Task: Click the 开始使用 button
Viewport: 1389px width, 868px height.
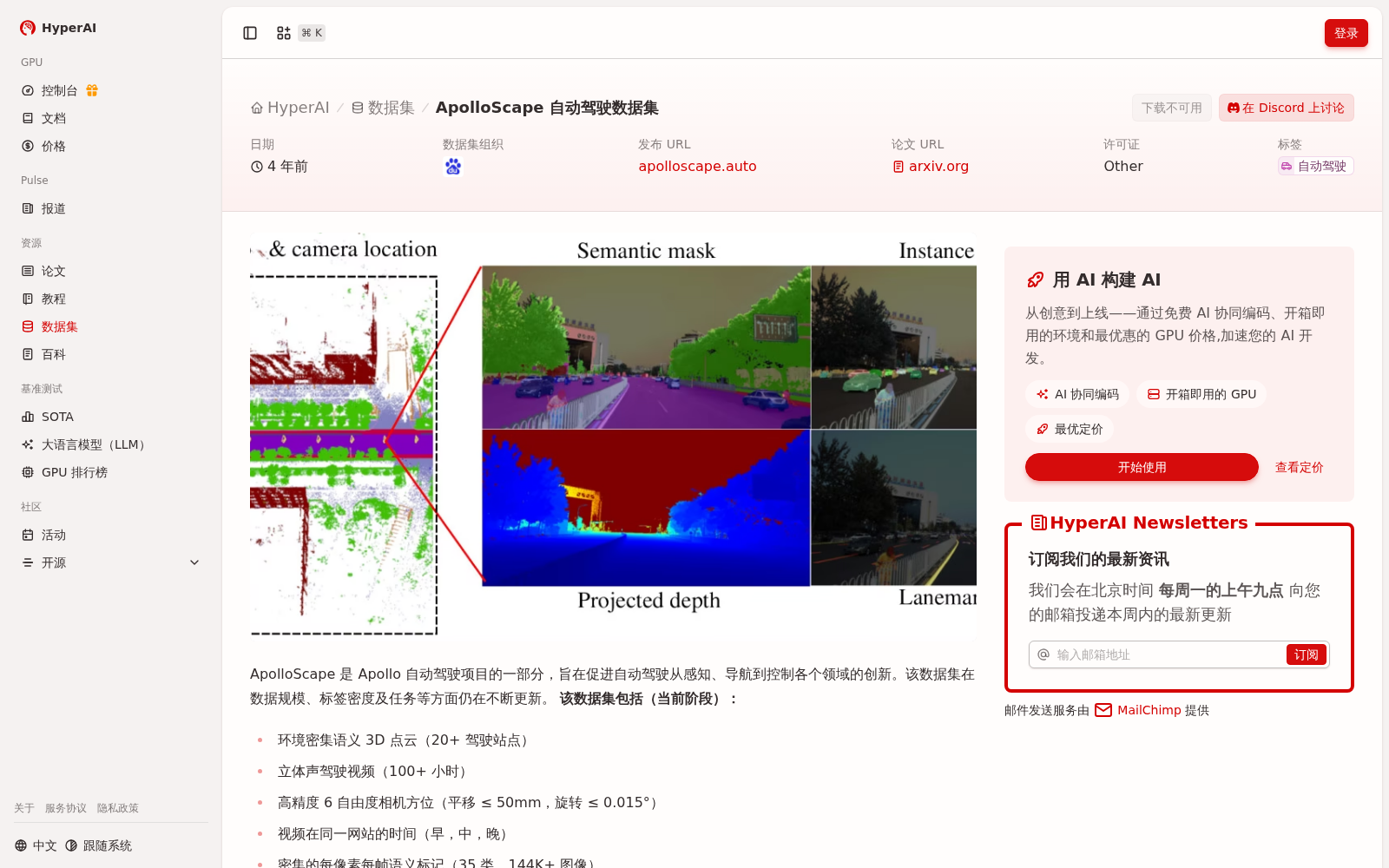Action: (1142, 467)
